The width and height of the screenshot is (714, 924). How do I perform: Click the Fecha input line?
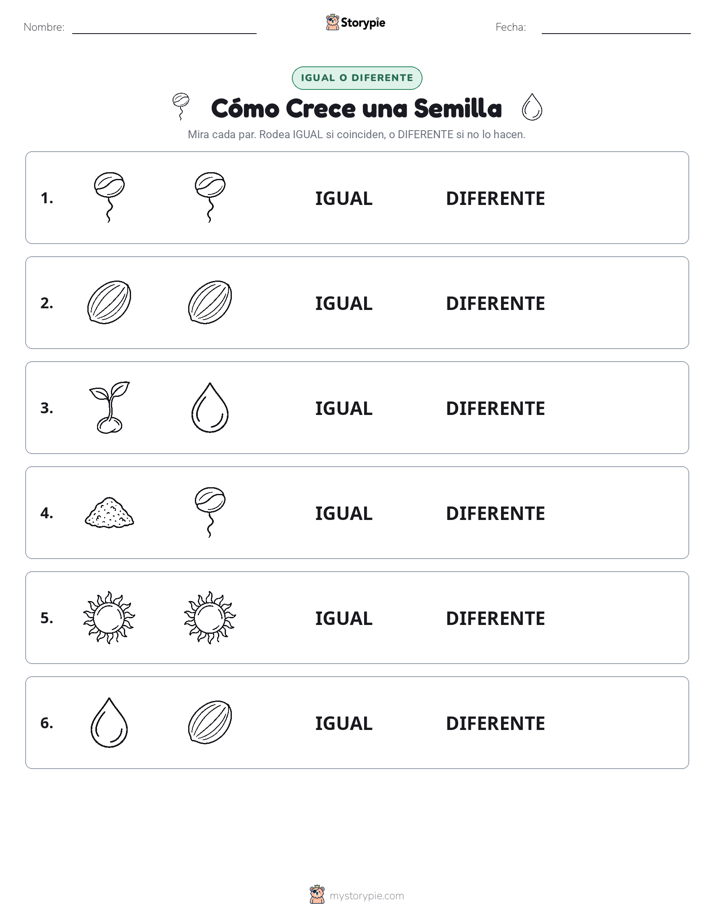616,27
